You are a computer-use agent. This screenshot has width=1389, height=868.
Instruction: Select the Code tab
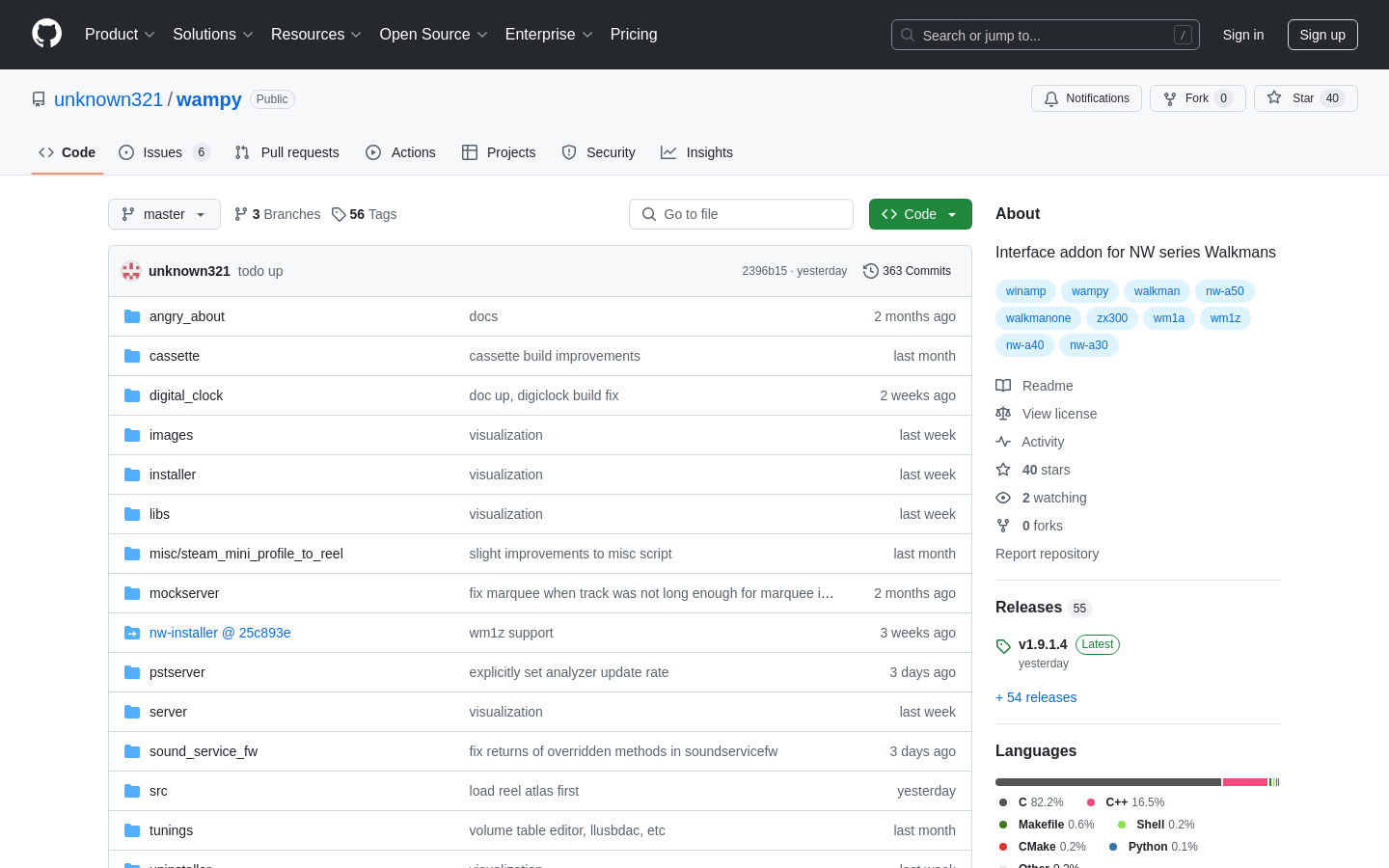(x=67, y=152)
